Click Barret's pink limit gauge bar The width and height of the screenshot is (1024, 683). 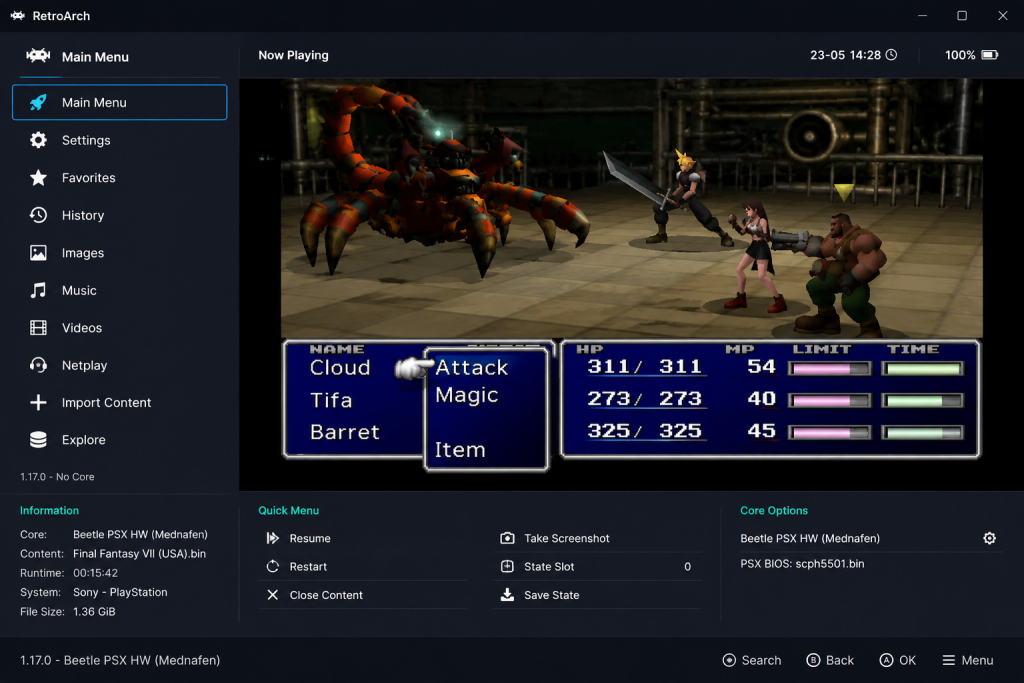coord(829,432)
